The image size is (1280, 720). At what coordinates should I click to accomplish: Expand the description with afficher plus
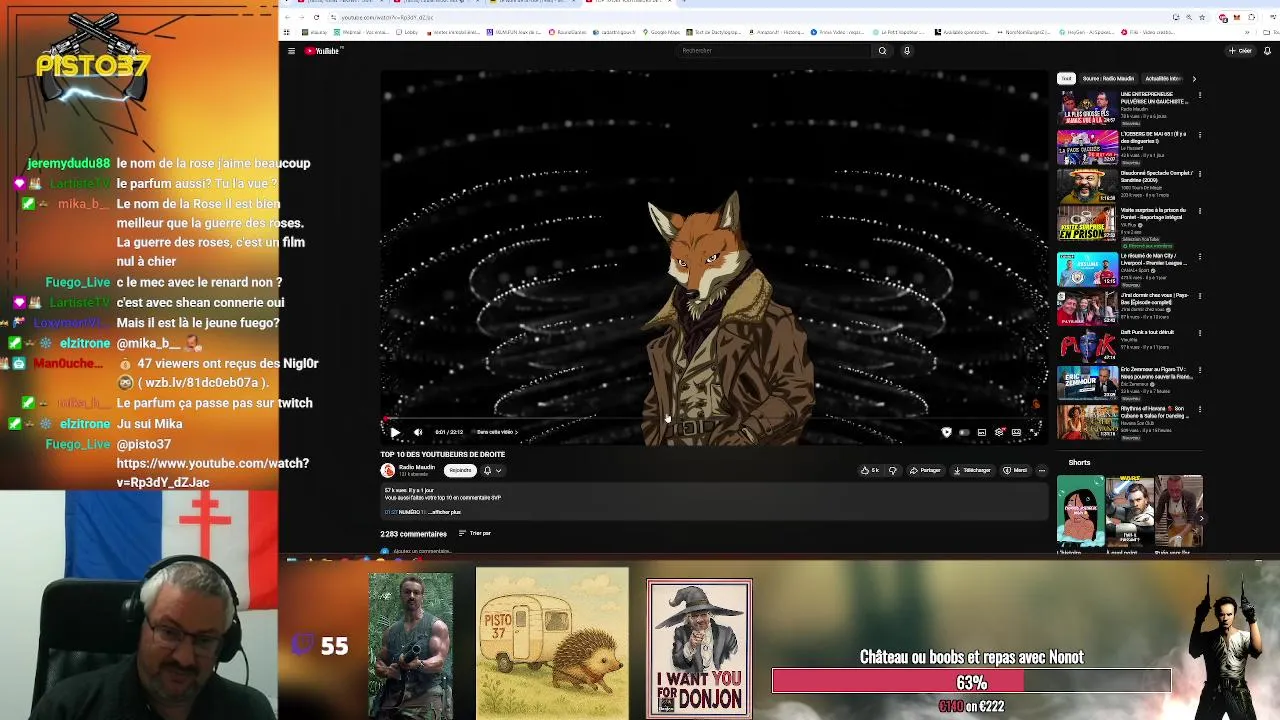[x=445, y=512]
